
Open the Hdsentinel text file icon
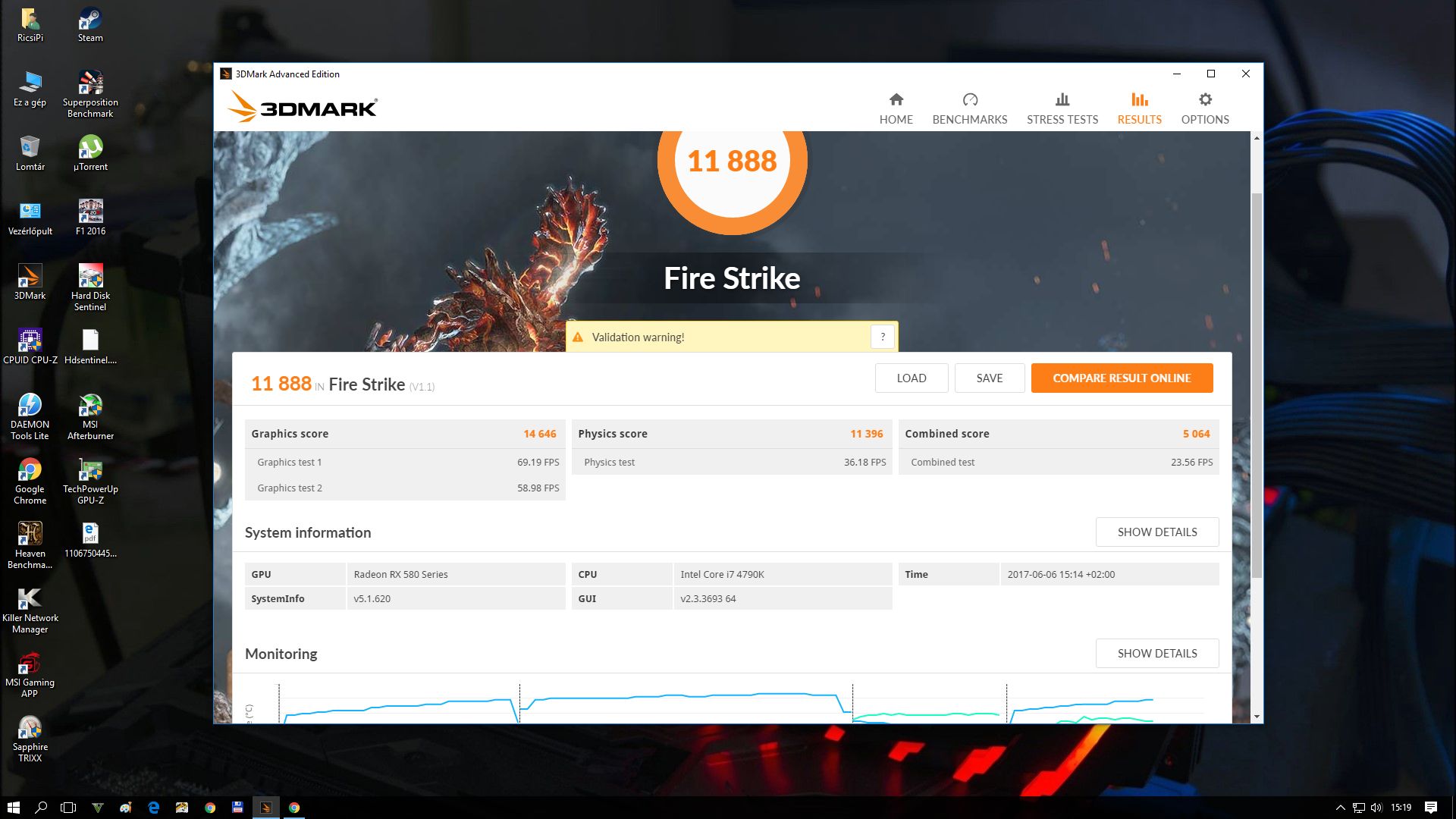point(90,347)
